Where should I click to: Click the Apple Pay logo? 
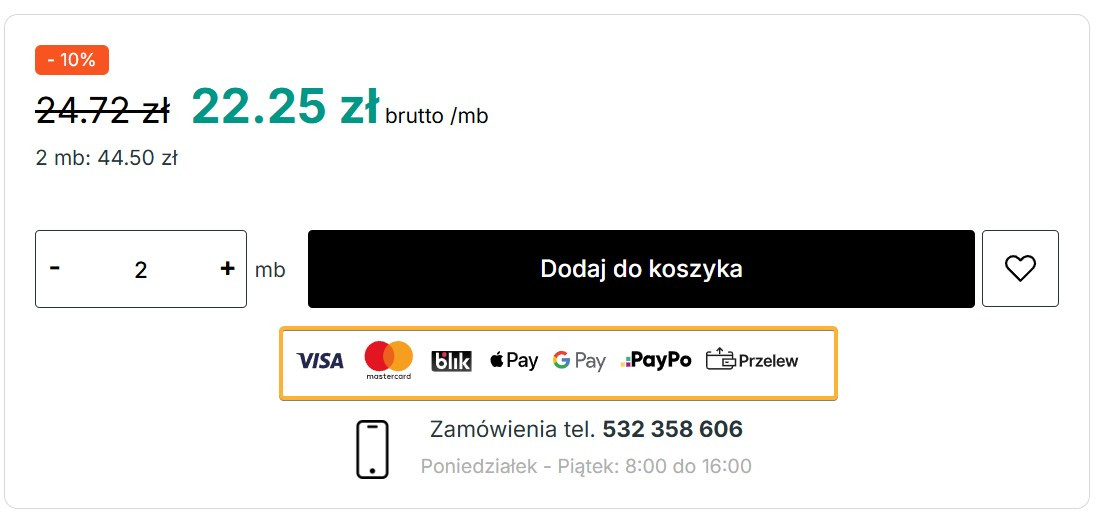(x=514, y=361)
